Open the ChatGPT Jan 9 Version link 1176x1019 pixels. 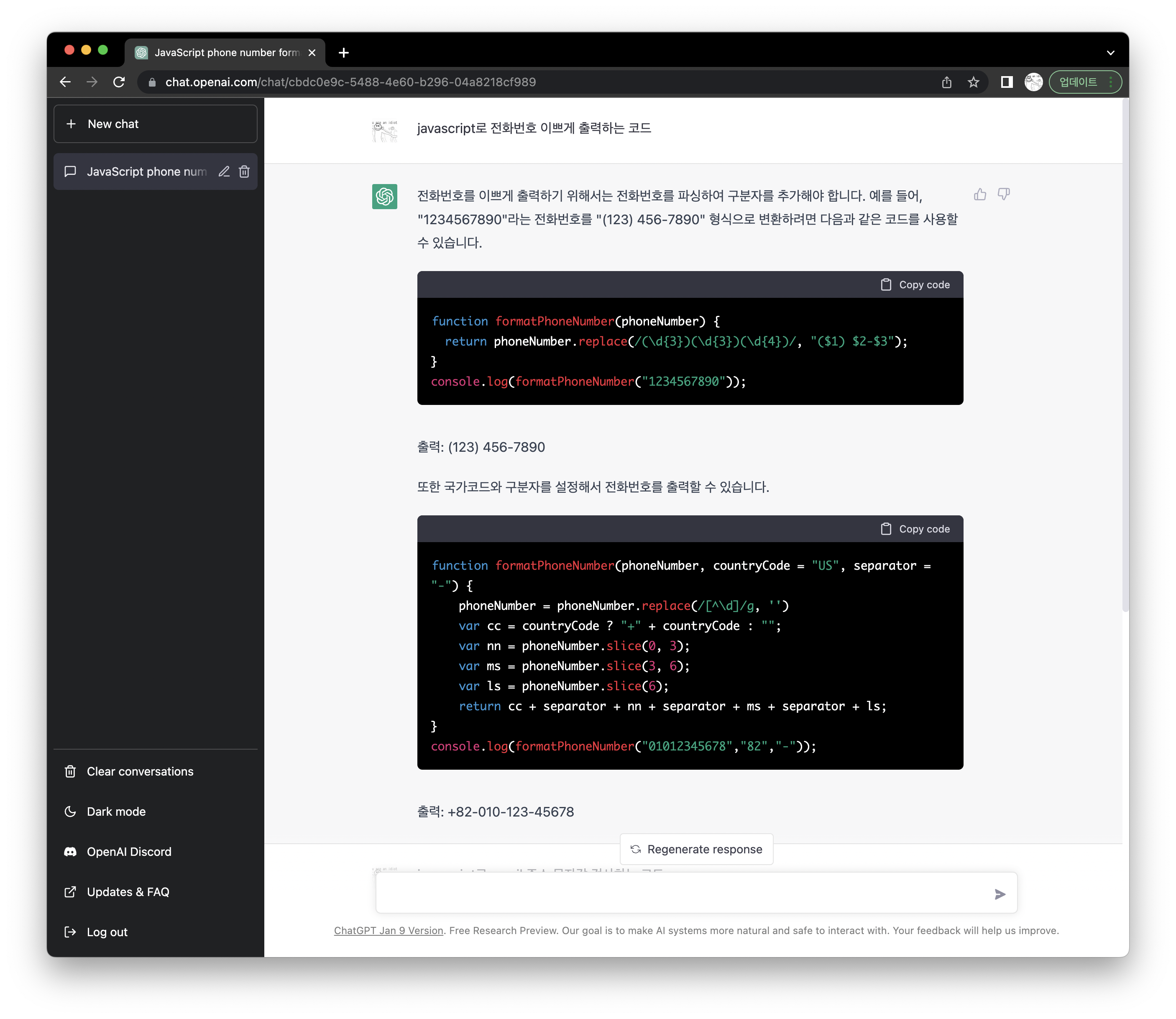(388, 930)
